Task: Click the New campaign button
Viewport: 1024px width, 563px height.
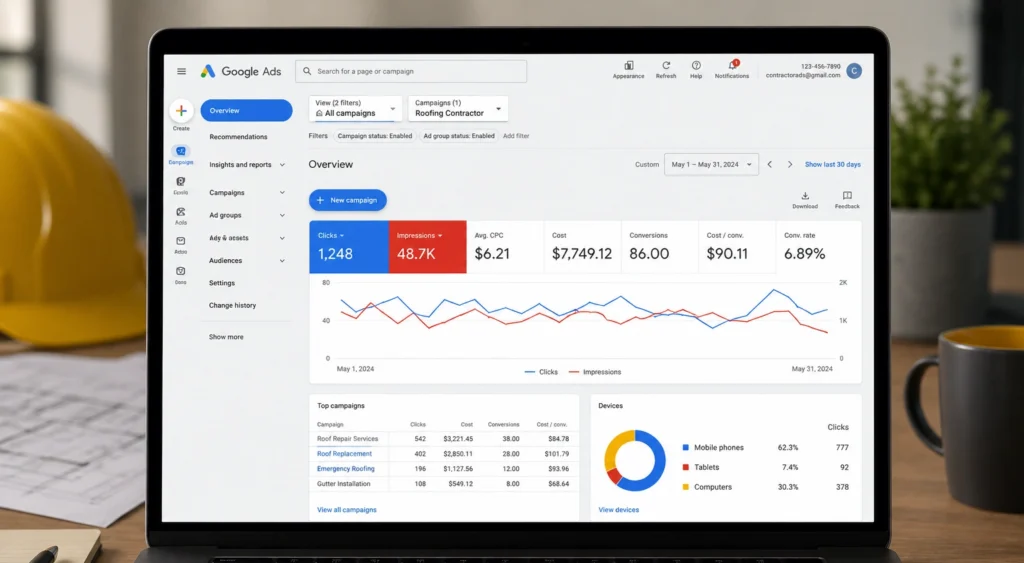Action: (x=347, y=201)
